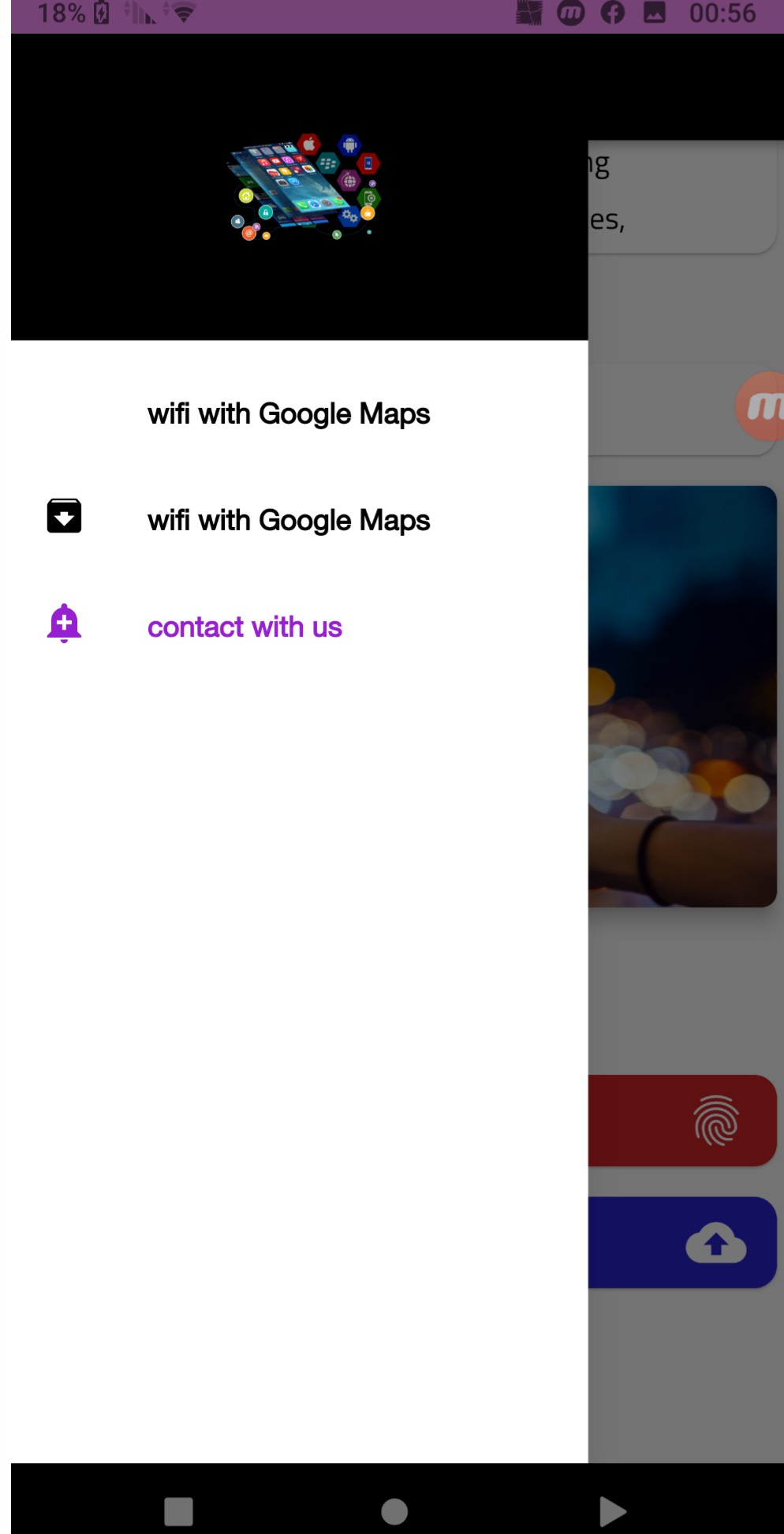Image resolution: width=784 pixels, height=1534 pixels.
Task: Tap the 18% battery indicator
Action: click(x=73, y=13)
